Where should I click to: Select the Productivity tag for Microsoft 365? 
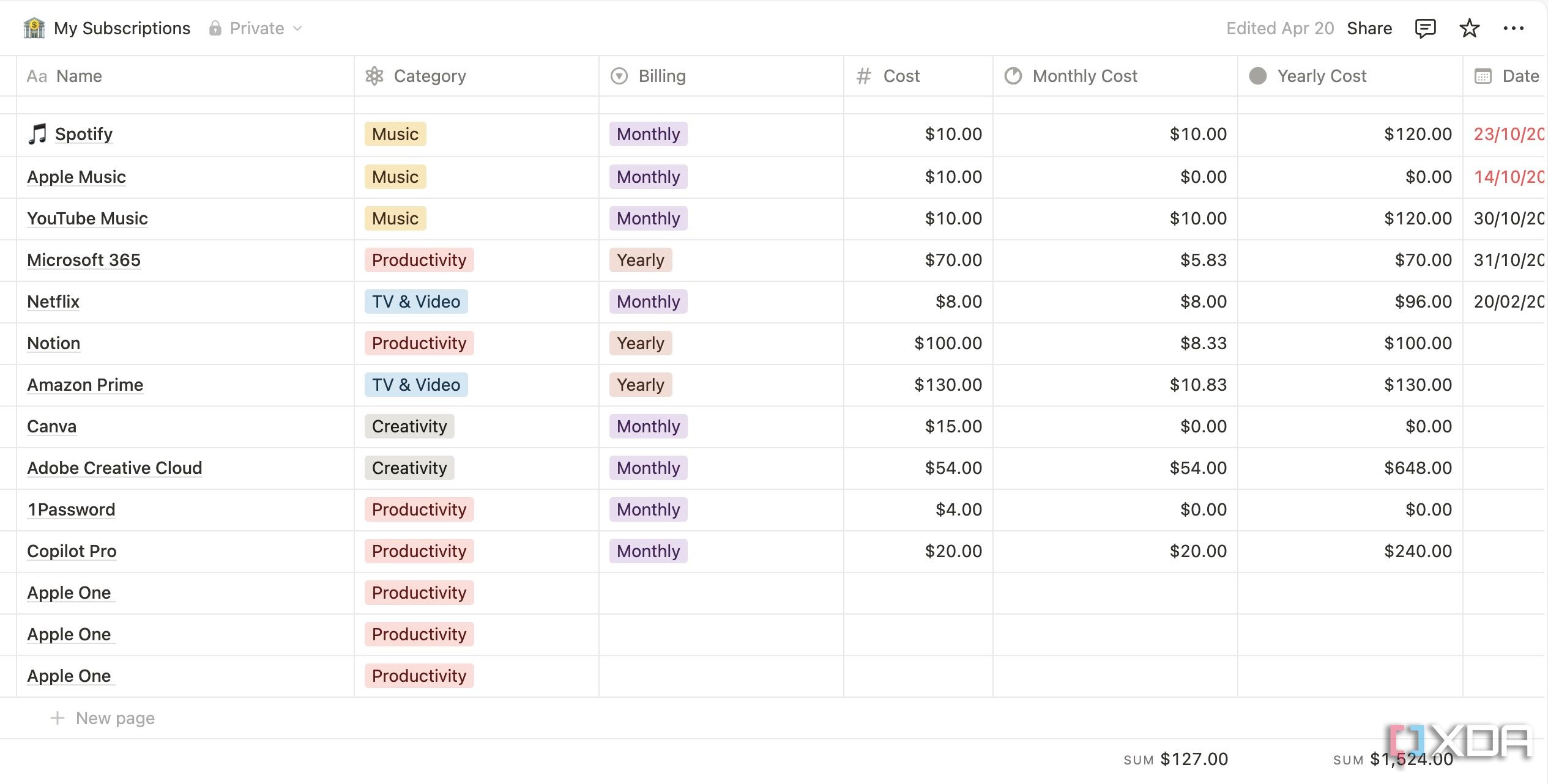click(419, 260)
